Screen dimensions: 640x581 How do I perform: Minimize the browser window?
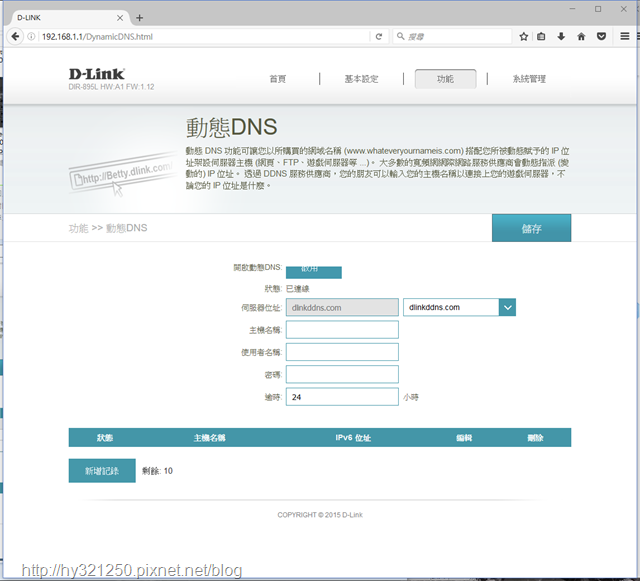[x=572, y=9]
